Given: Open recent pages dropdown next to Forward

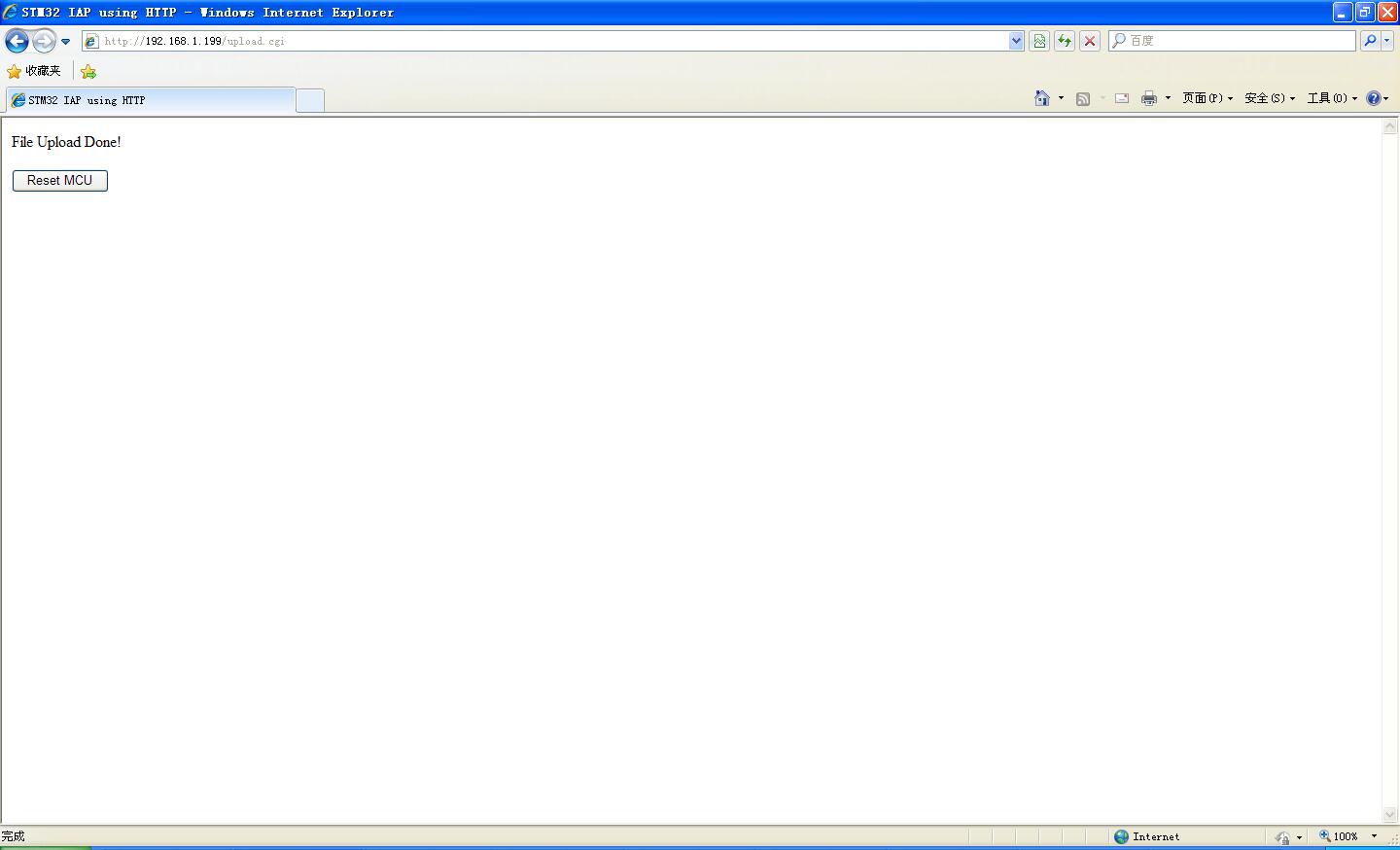Looking at the screenshot, I should (x=65, y=42).
